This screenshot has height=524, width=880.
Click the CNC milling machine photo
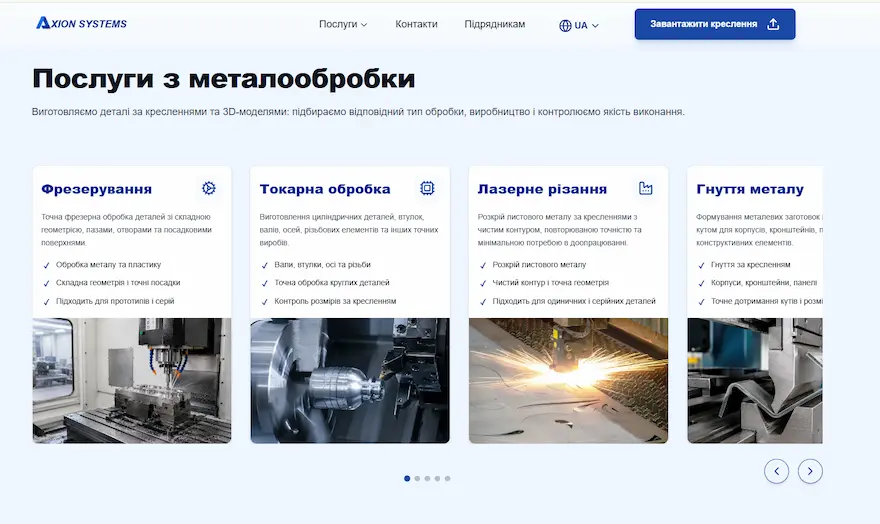[132, 380]
